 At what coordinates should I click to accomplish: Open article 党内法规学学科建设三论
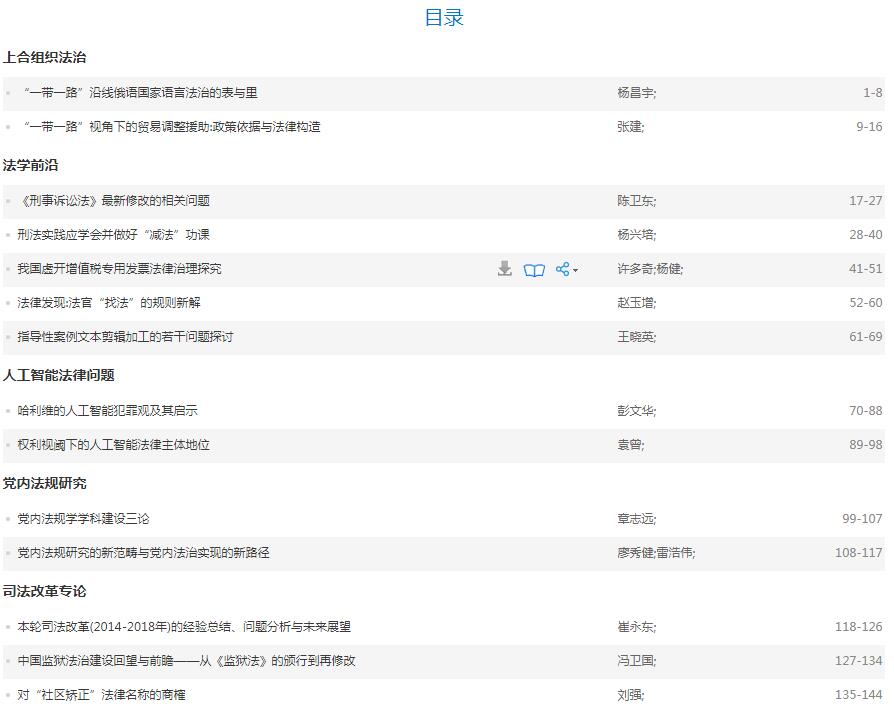pos(83,519)
